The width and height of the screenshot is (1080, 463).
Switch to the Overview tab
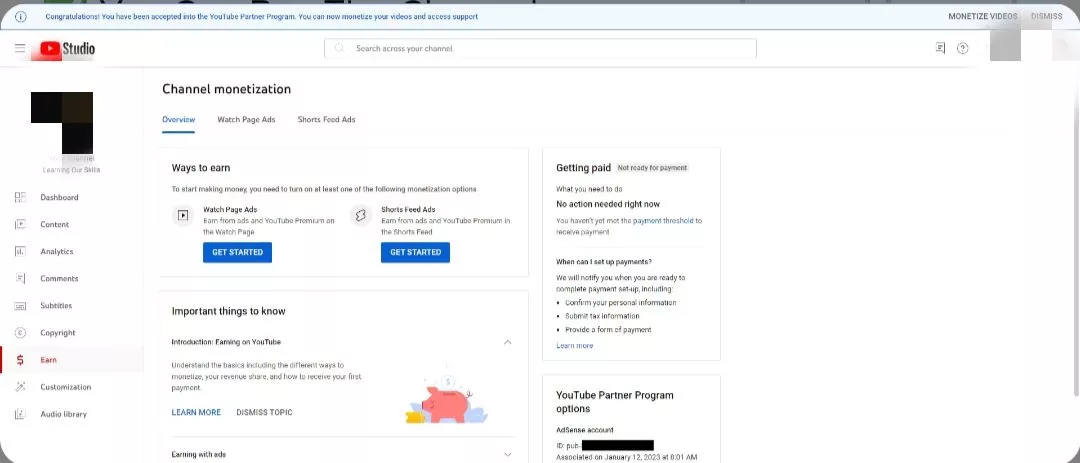[x=178, y=120]
